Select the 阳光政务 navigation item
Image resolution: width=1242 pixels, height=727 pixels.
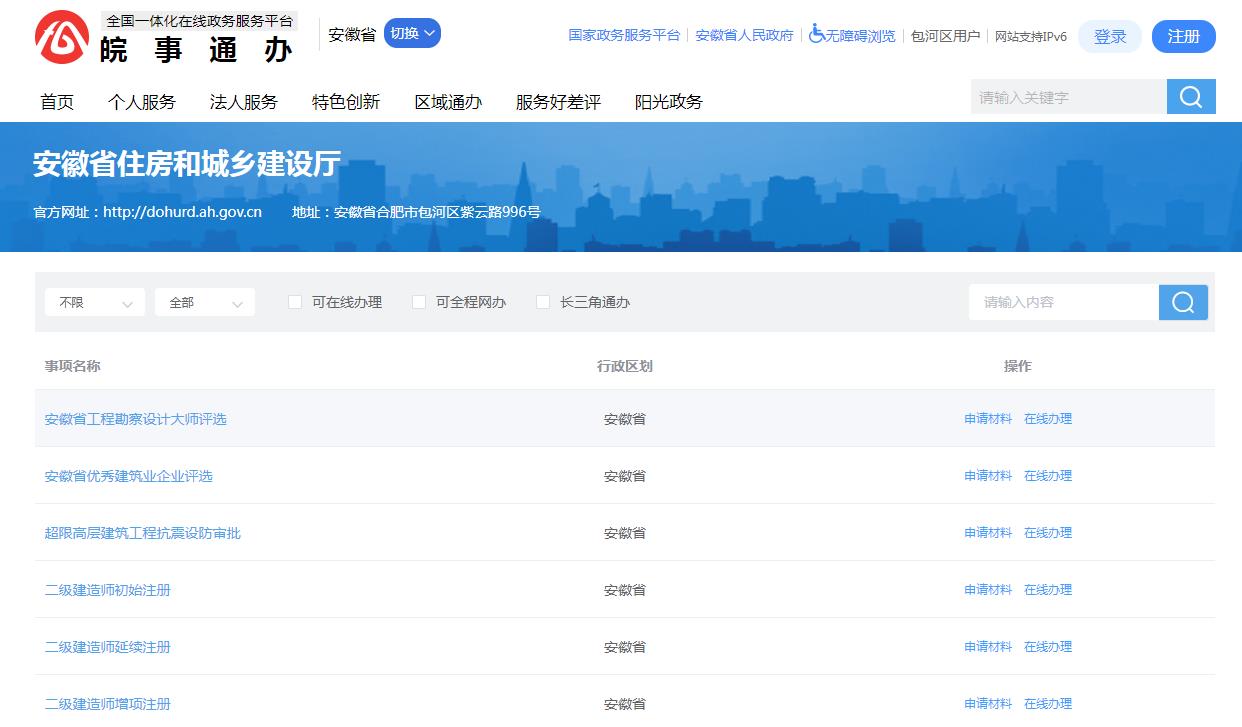[x=667, y=101]
